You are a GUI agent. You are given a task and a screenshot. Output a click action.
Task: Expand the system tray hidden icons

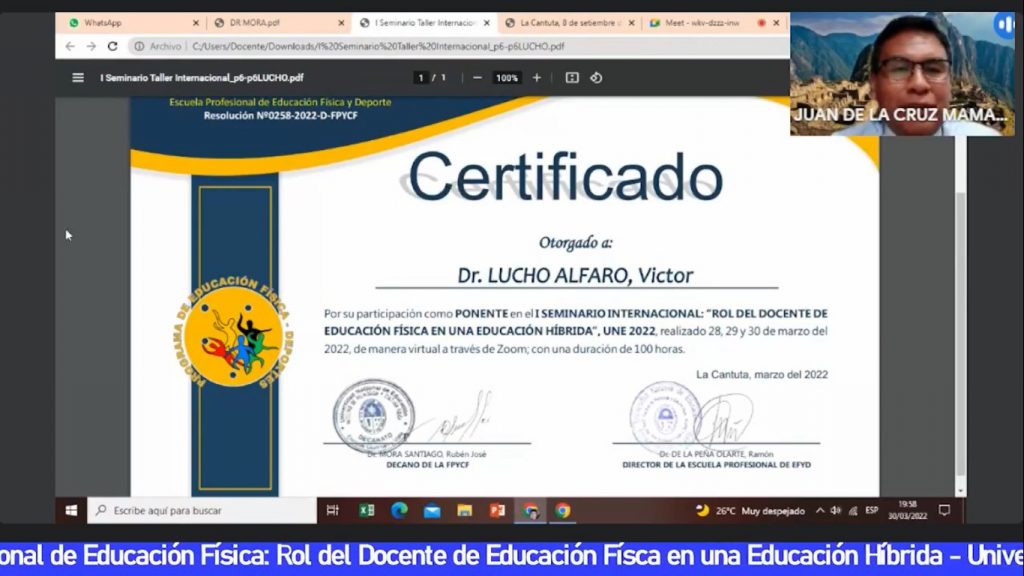click(x=820, y=511)
